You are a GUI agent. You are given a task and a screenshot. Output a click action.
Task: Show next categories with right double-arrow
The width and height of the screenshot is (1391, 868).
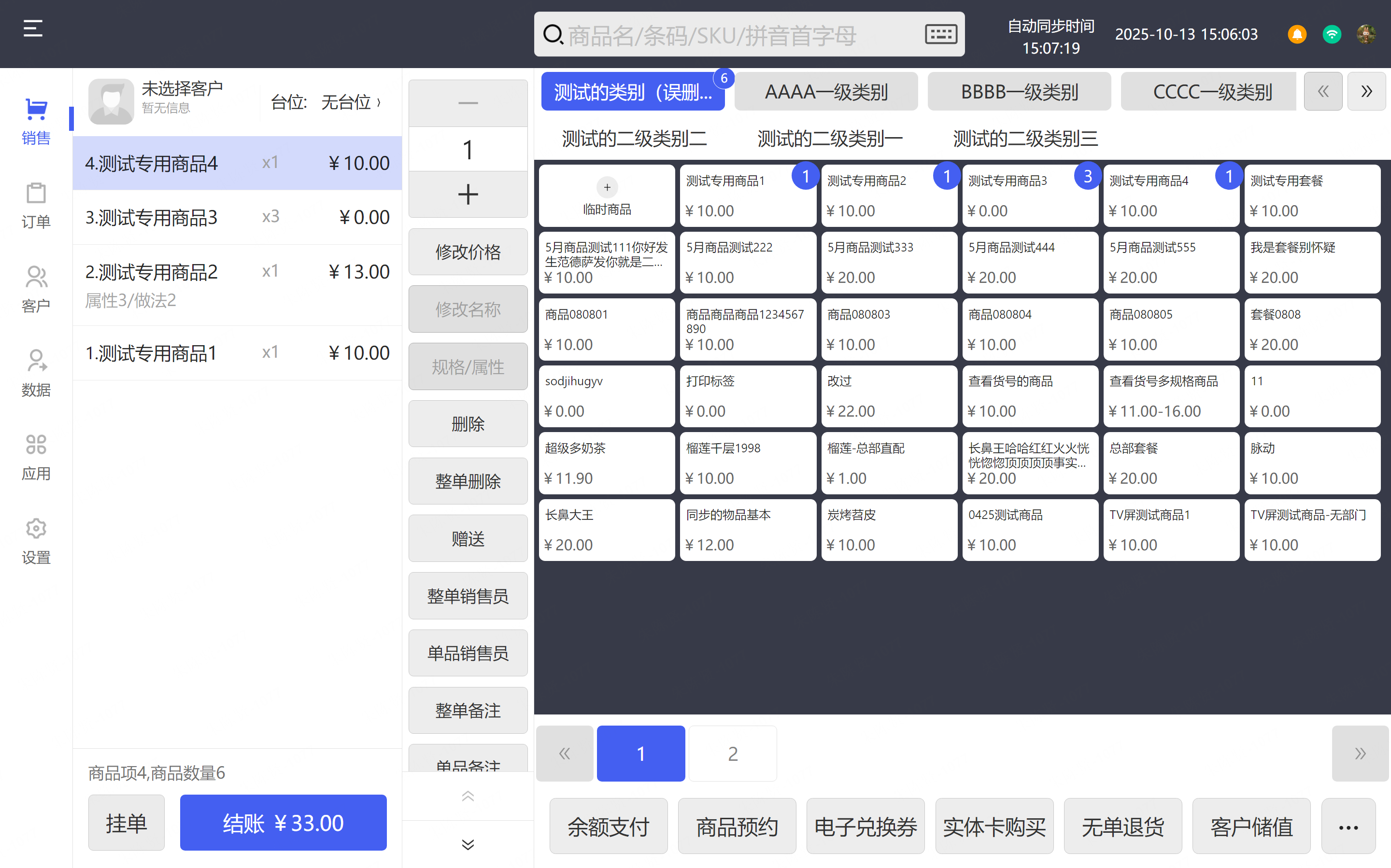click(1366, 91)
